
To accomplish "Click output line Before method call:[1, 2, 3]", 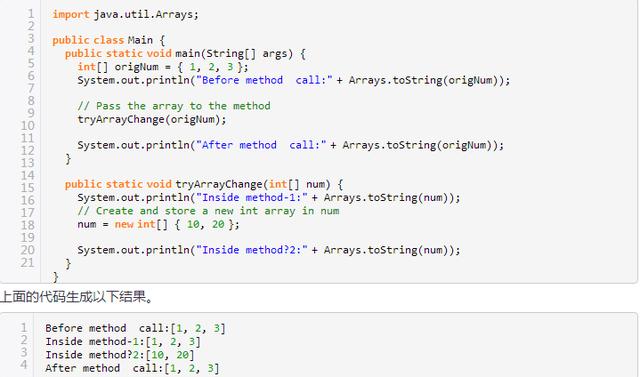I will coord(135,328).
